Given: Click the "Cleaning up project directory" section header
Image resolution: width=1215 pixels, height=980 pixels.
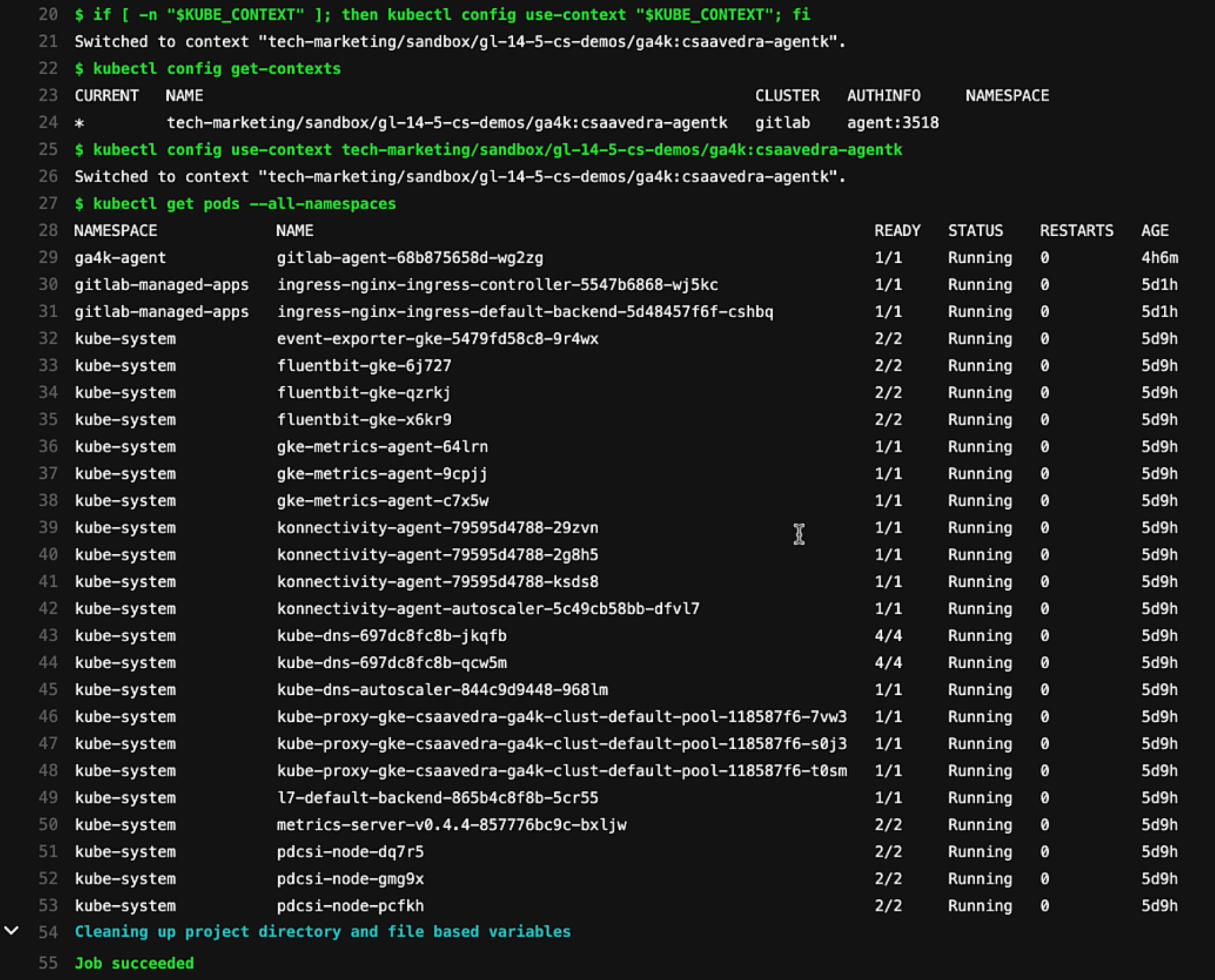Looking at the screenshot, I should click(x=322, y=931).
